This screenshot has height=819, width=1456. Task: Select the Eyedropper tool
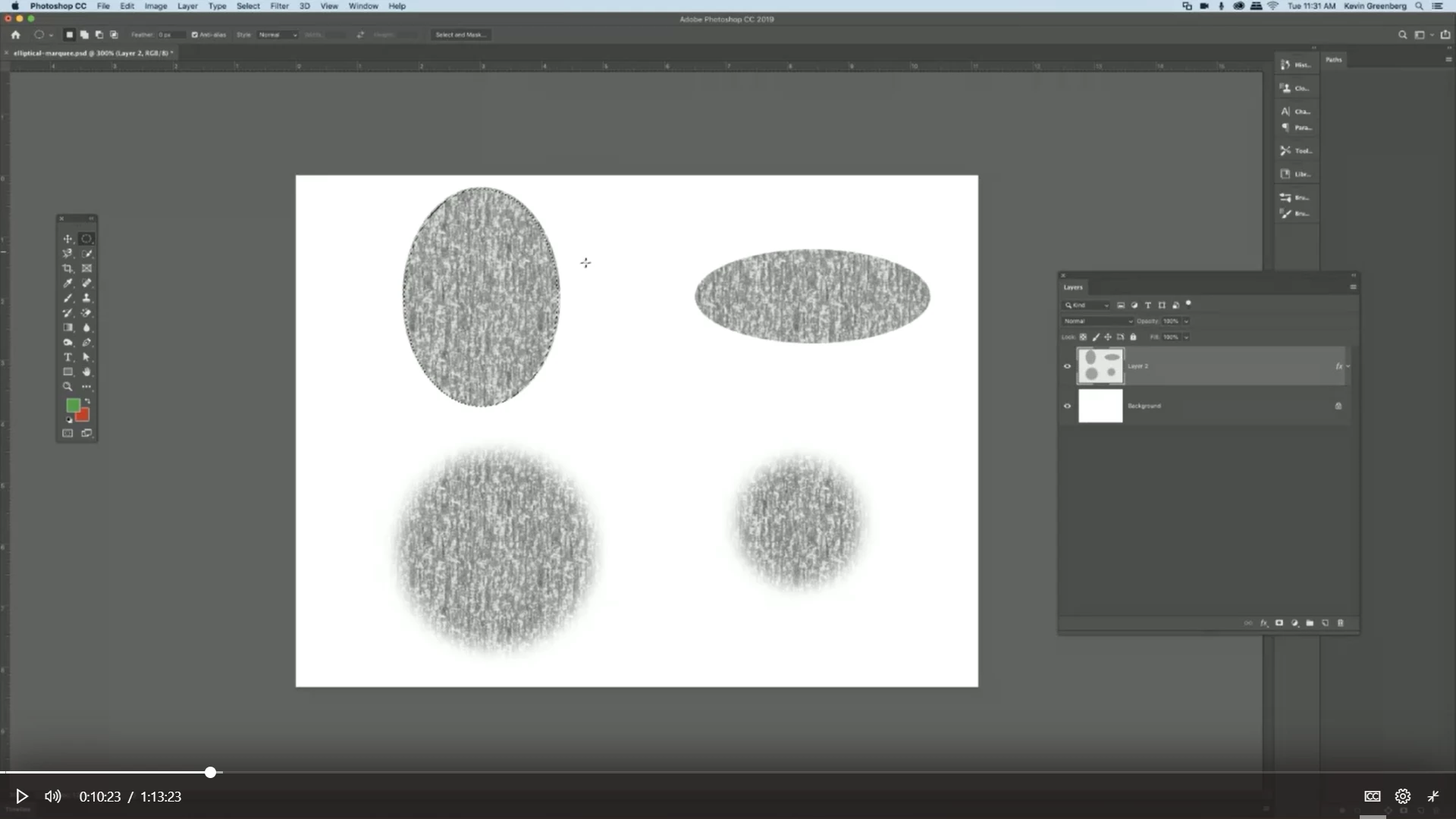(x=67, y=284)
